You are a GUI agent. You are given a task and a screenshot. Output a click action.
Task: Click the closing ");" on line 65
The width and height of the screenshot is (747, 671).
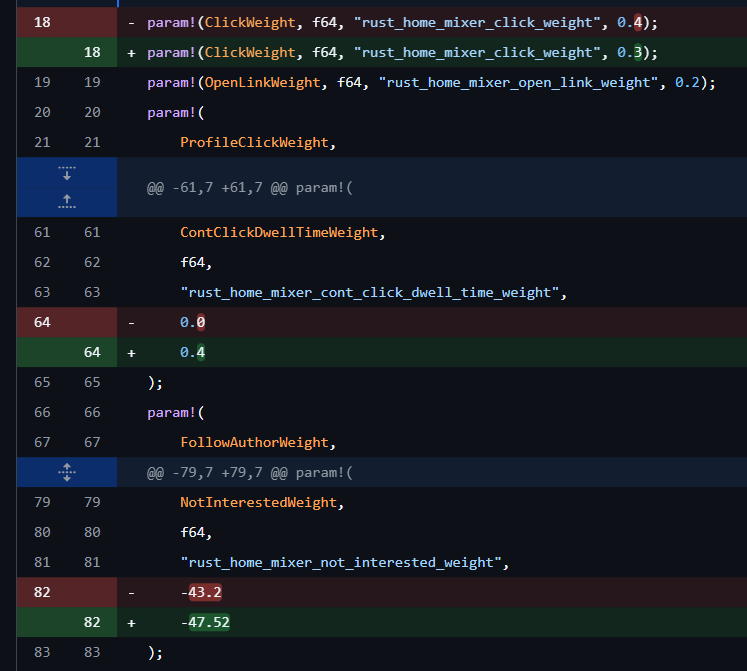(x=155, y=383)
